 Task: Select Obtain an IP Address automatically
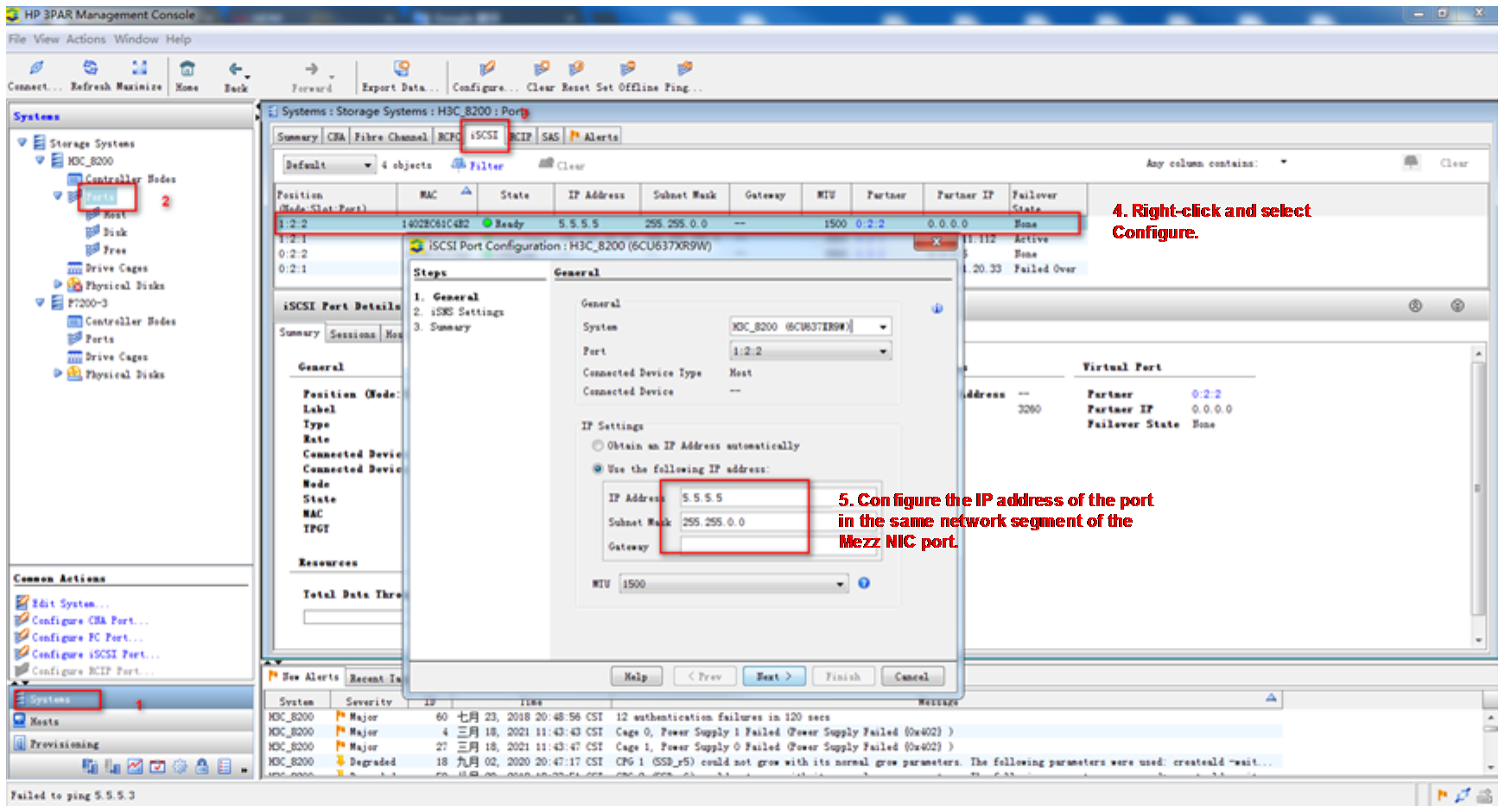pyautogui.click(x=597, y=446)
